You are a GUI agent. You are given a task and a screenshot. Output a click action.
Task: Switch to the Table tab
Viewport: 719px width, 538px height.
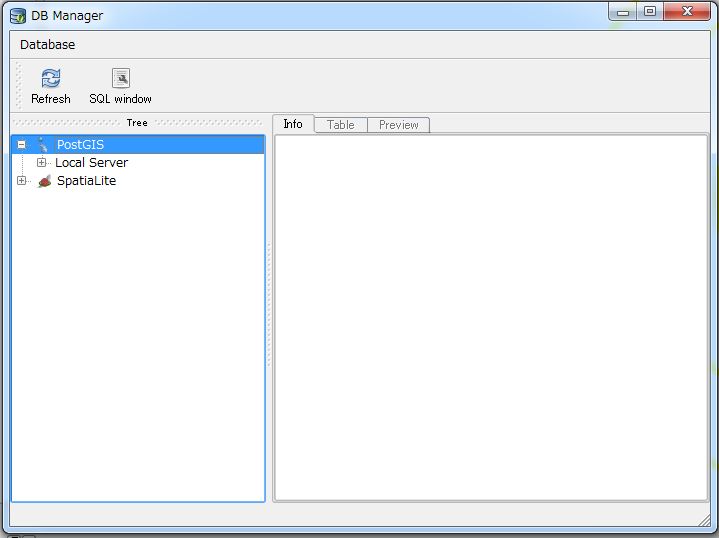click(341, 125)
